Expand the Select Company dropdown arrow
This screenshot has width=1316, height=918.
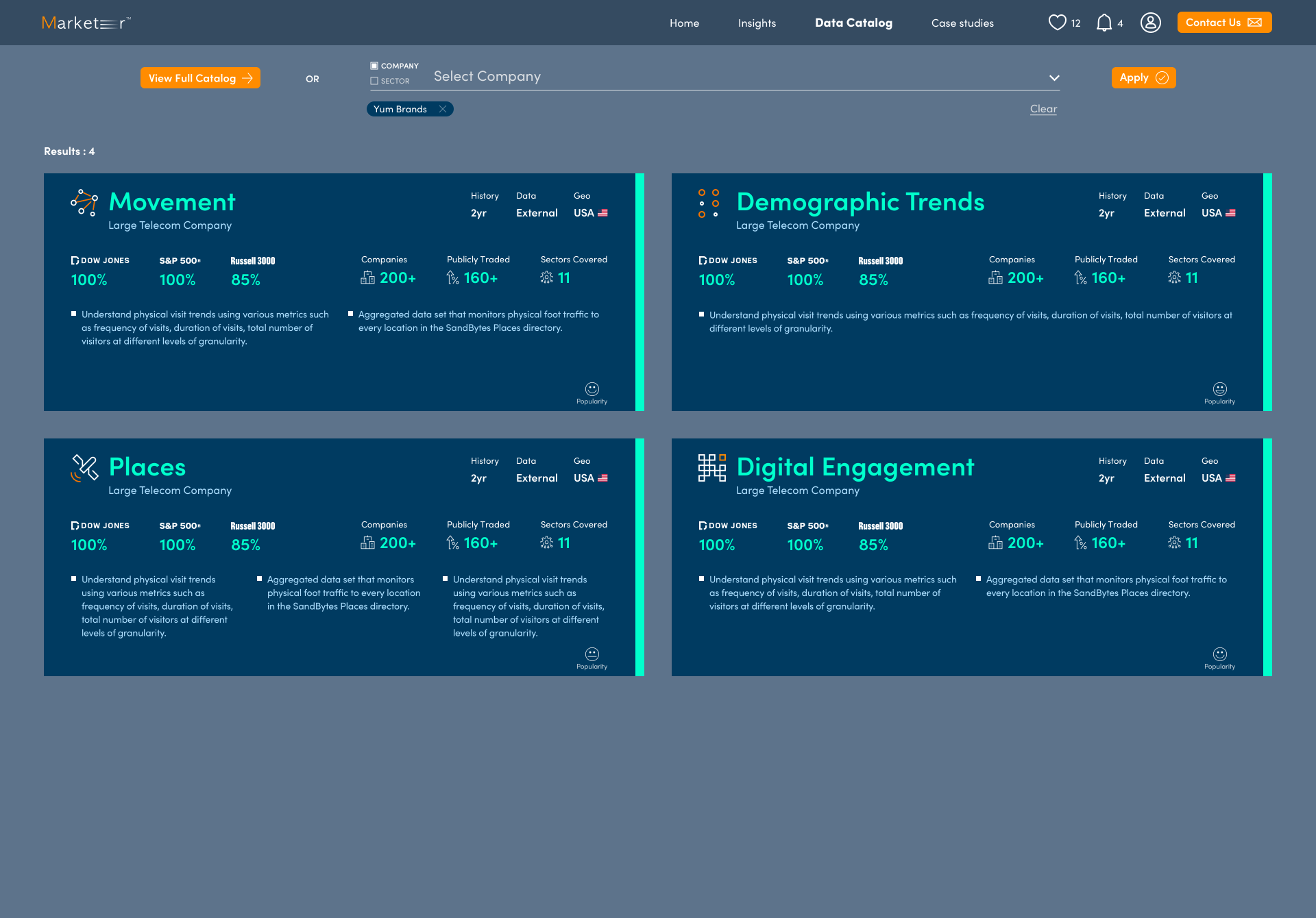pyautogui.click(x=1054, y=78)
